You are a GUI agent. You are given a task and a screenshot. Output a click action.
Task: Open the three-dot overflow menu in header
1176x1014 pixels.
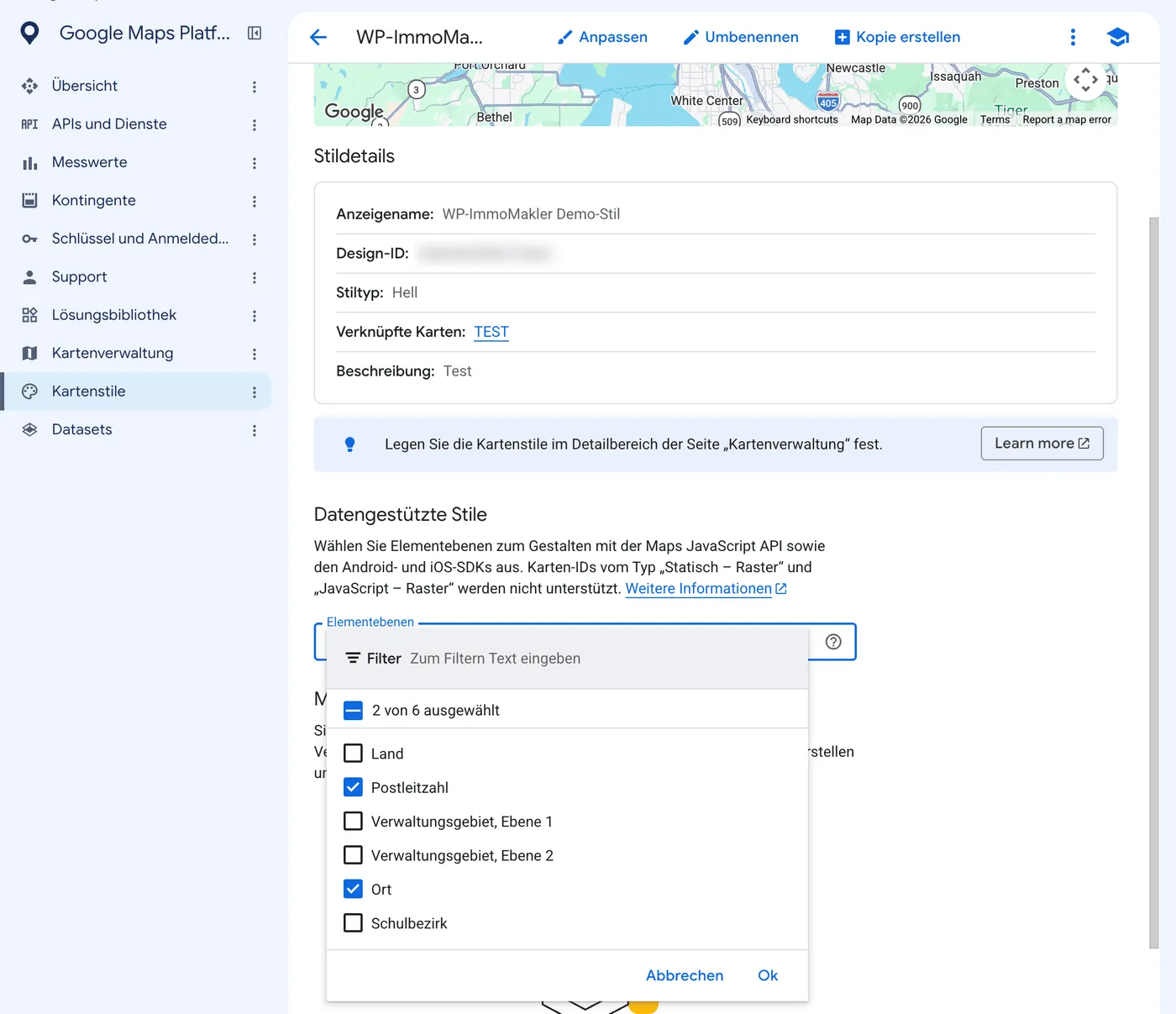pyautogui.click(x=1073, y=37)
